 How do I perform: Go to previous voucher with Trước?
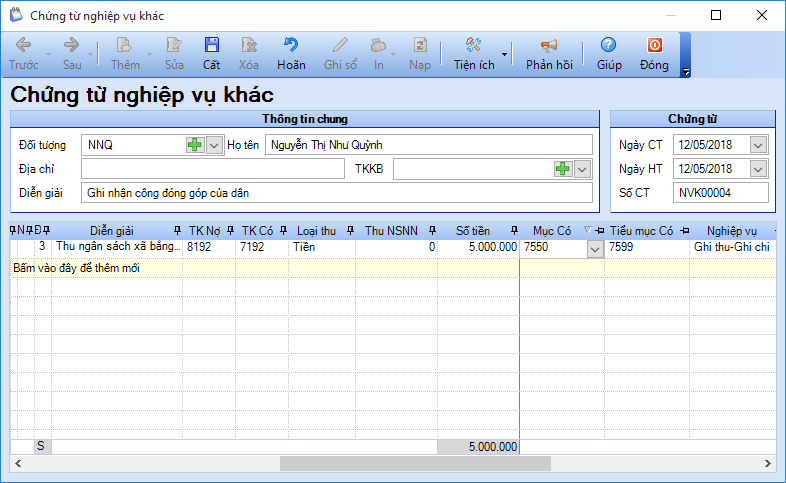tap(23, 54)
